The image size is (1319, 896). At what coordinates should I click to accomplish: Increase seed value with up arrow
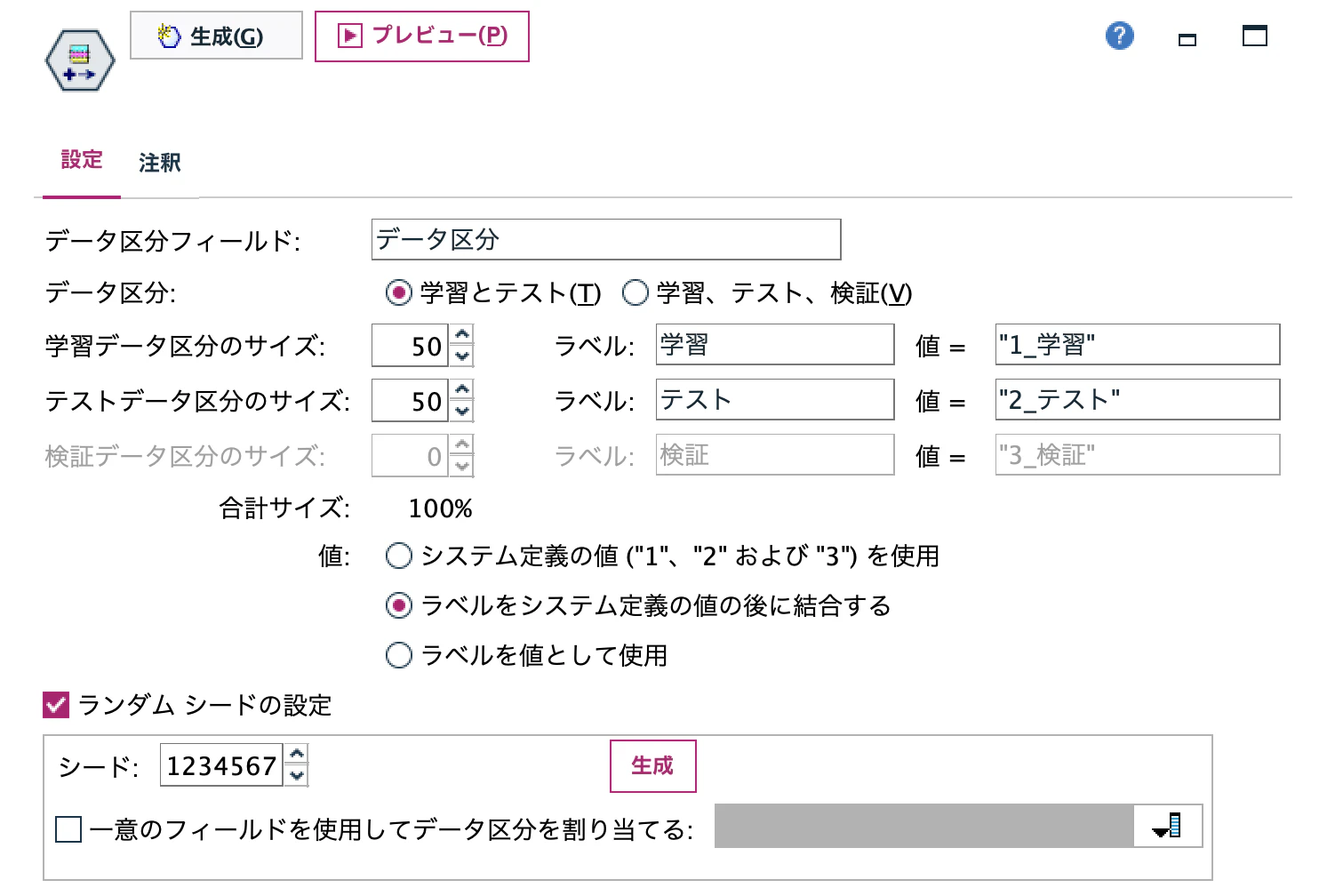(297, 755)
